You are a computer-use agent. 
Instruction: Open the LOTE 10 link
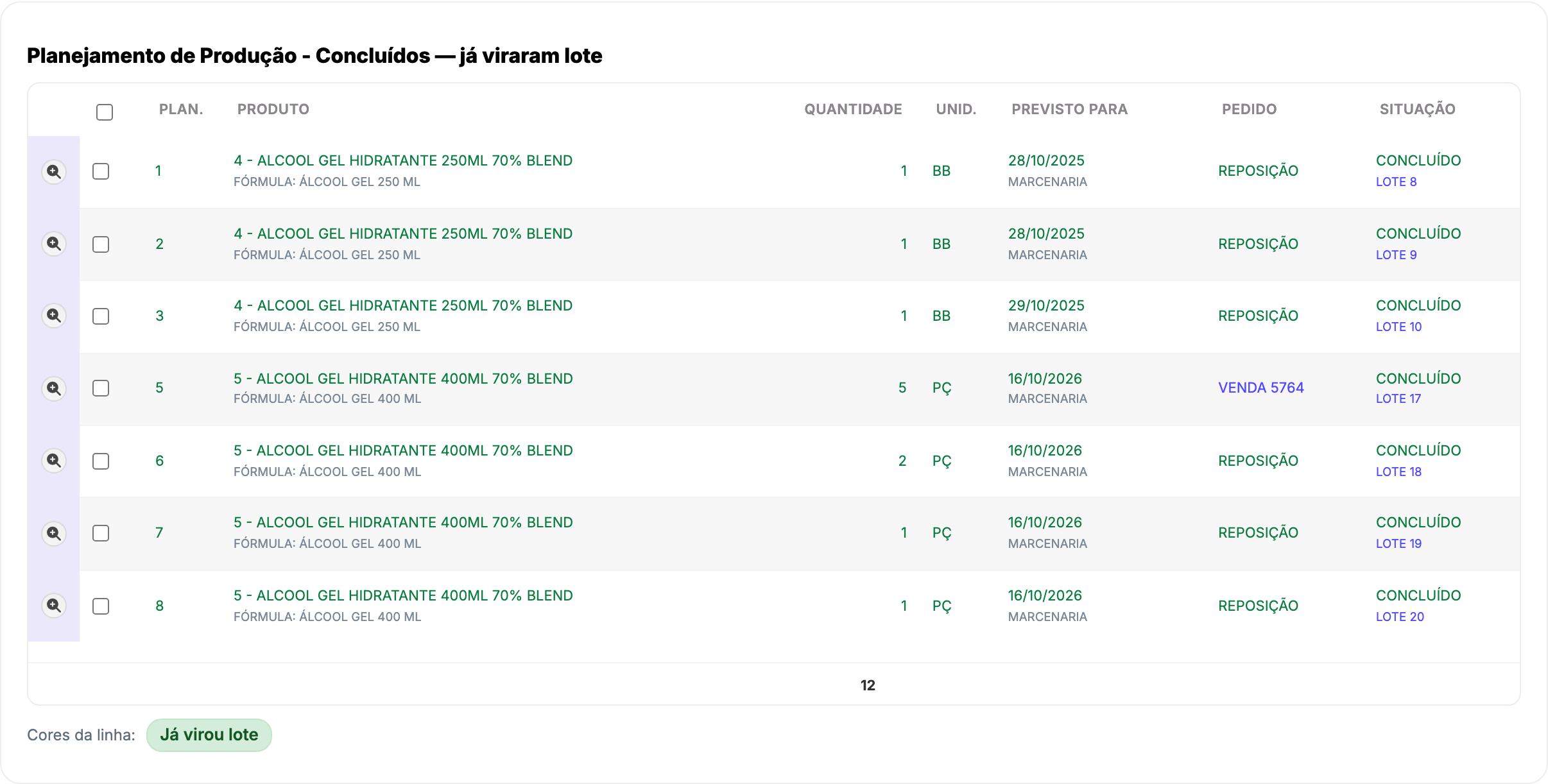1399,327
